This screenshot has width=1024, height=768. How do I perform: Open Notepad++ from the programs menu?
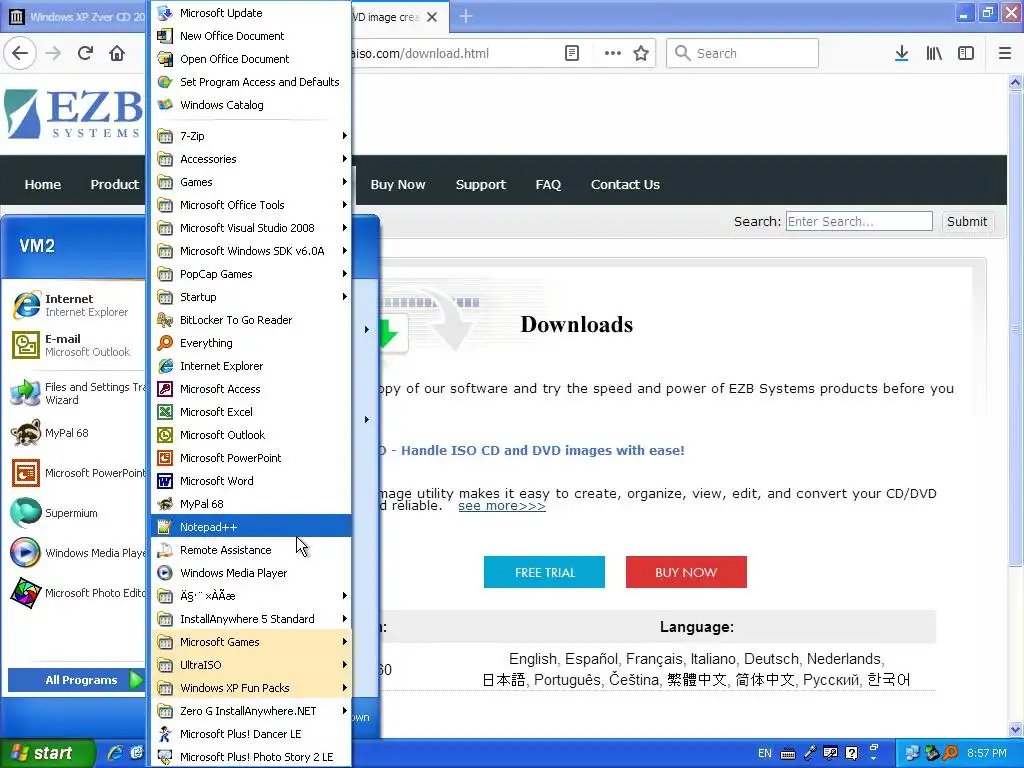251,527
